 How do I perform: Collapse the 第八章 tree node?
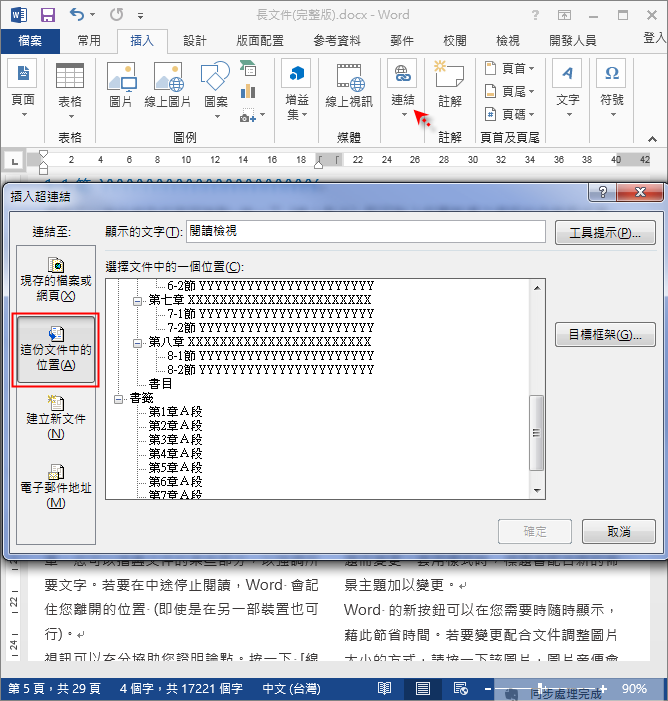(137, 343)
